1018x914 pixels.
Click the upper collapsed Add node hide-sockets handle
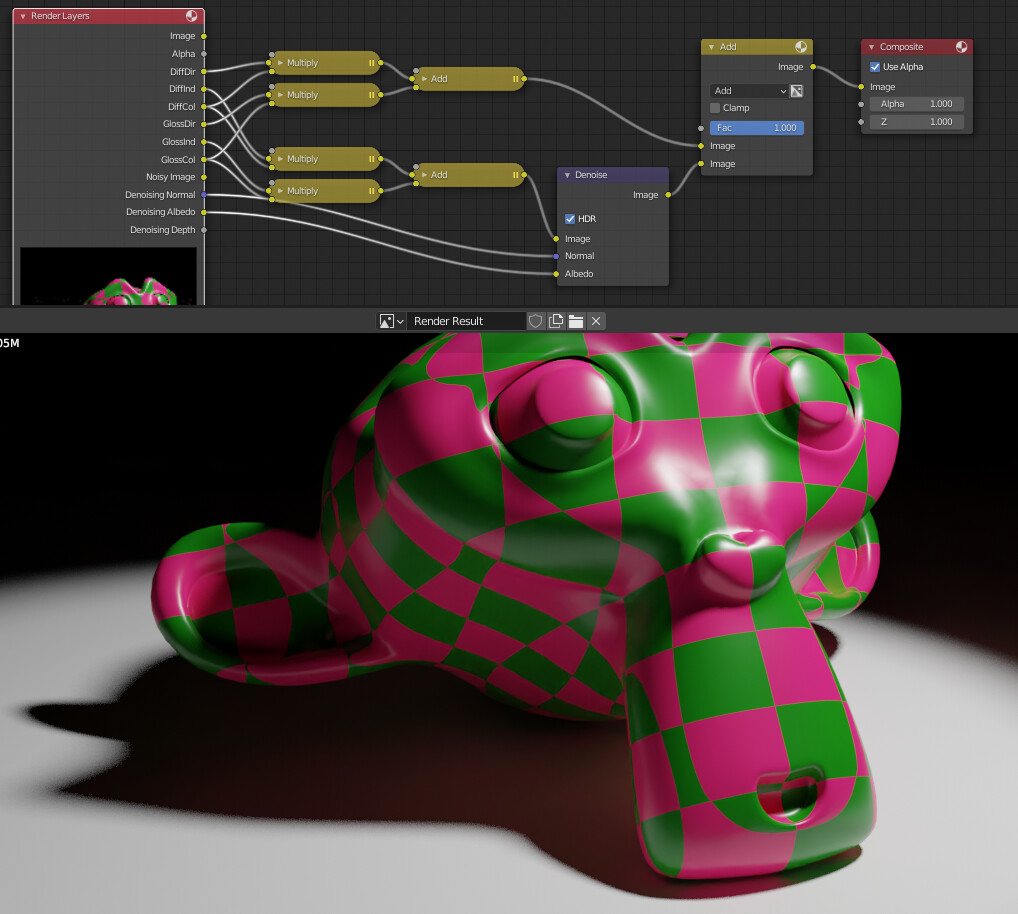click(x=515, y=79)
